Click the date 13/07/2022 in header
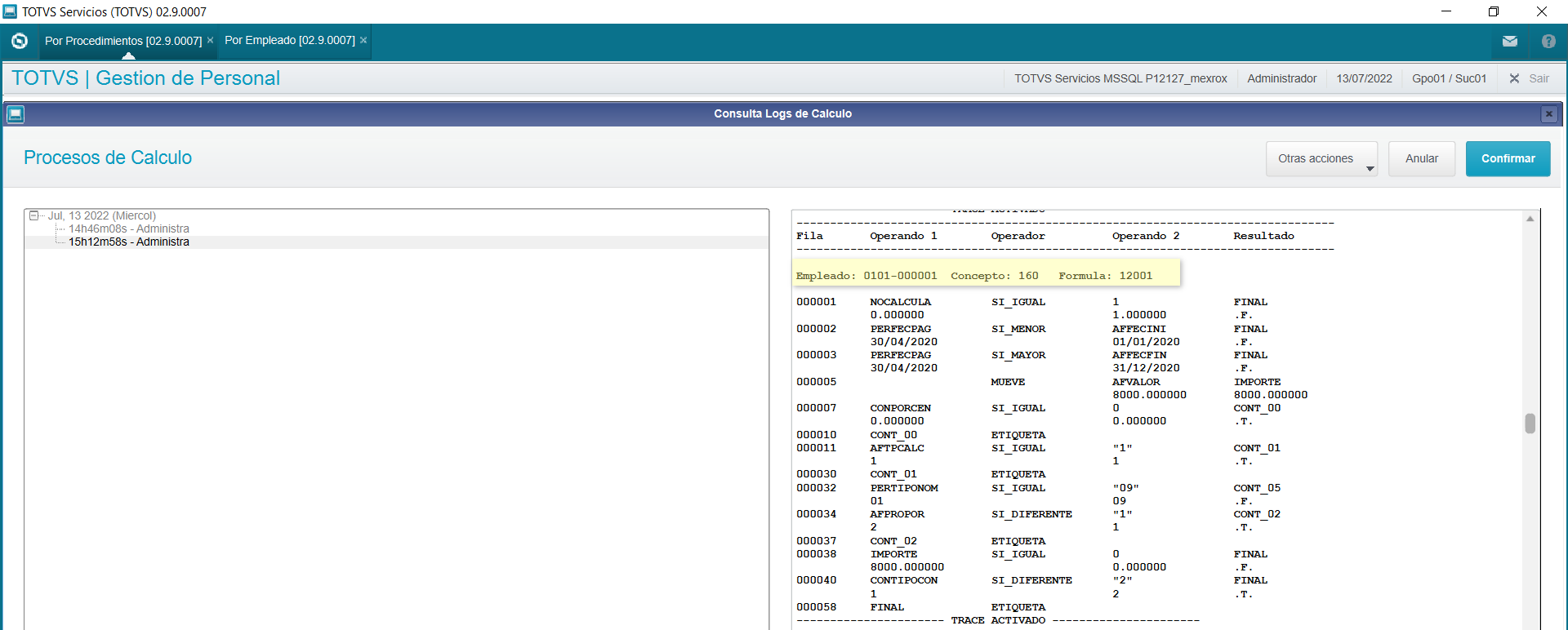This screenshot has height=630, width=1568. (1364, 78)
